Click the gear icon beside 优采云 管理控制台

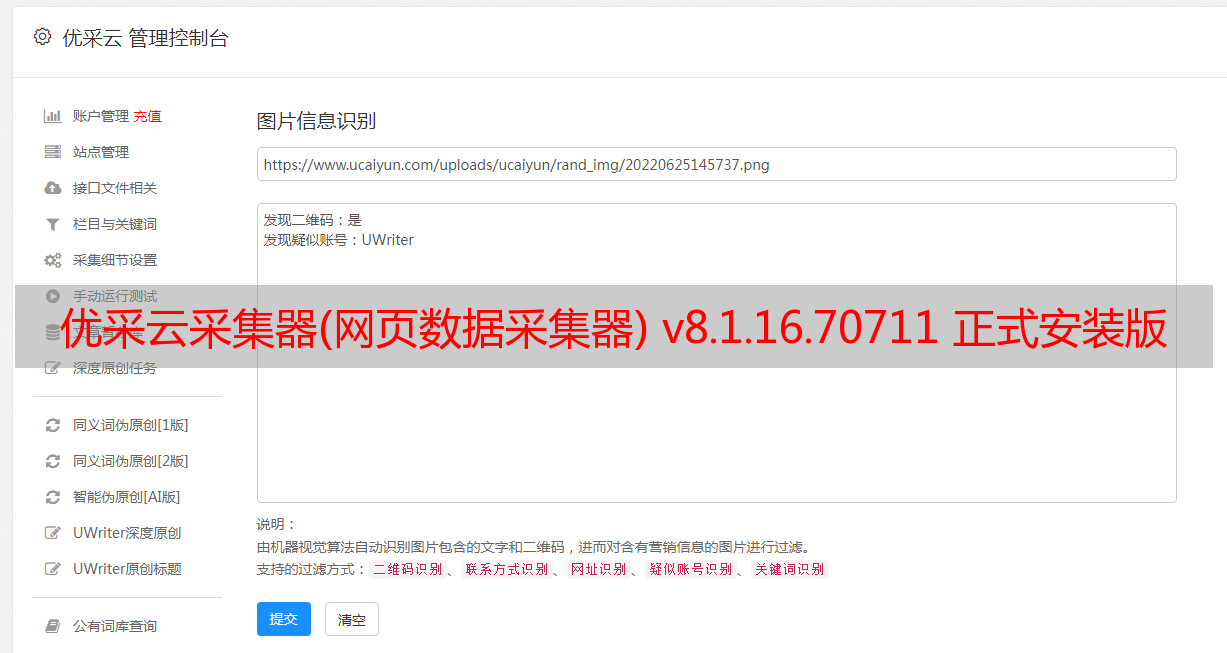pyautogui.click(x=42, y=37)
